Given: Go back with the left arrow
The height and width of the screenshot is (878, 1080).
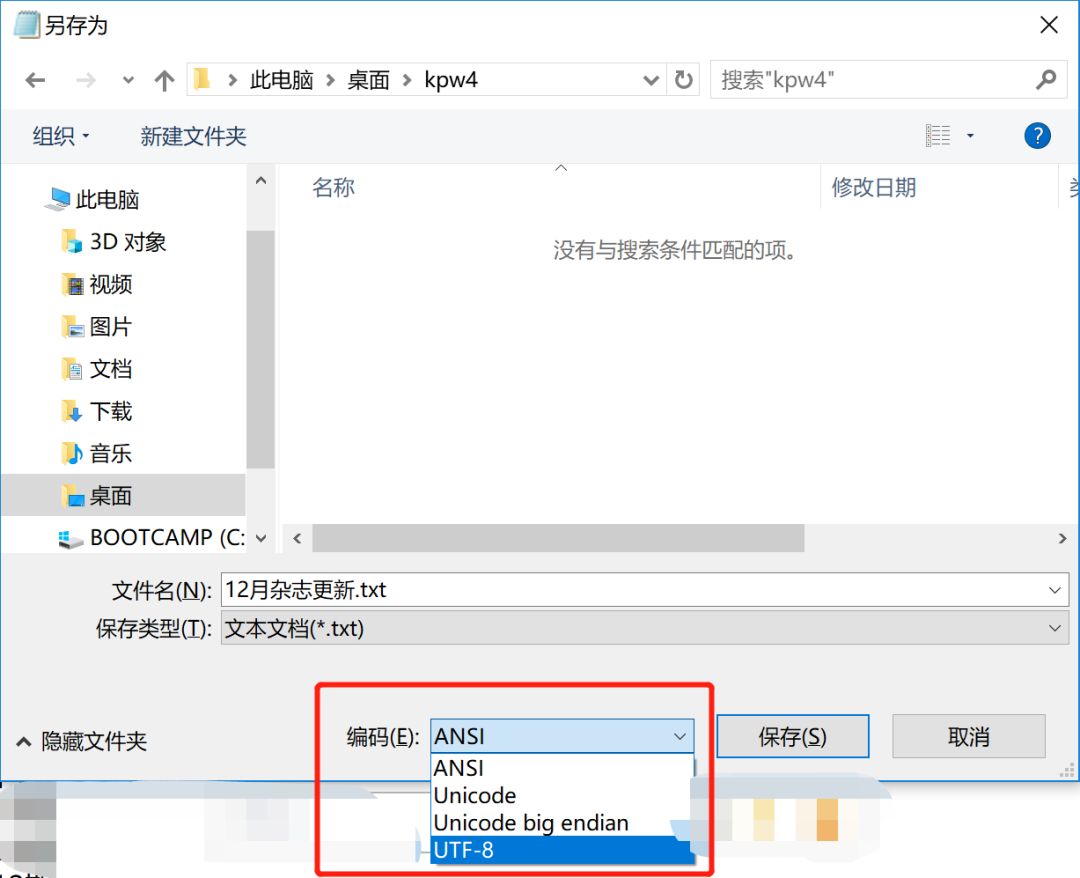Looking at the screenshot, I should pos(35,81).
